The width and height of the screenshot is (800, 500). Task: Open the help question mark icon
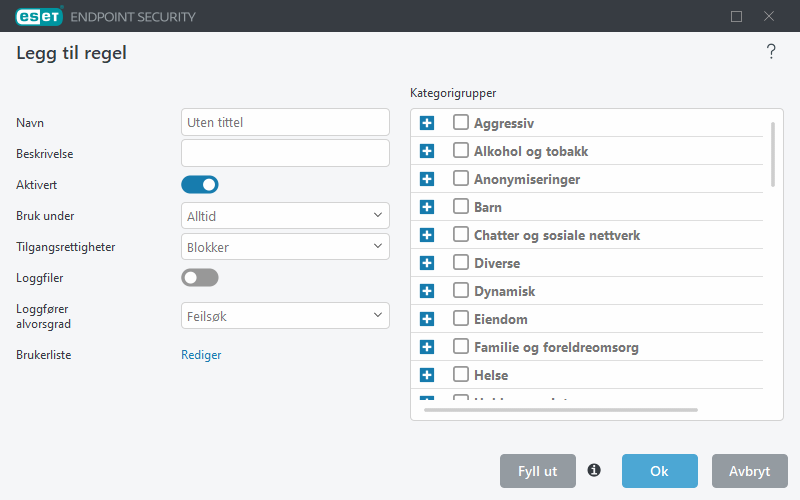tap(771, 52)
